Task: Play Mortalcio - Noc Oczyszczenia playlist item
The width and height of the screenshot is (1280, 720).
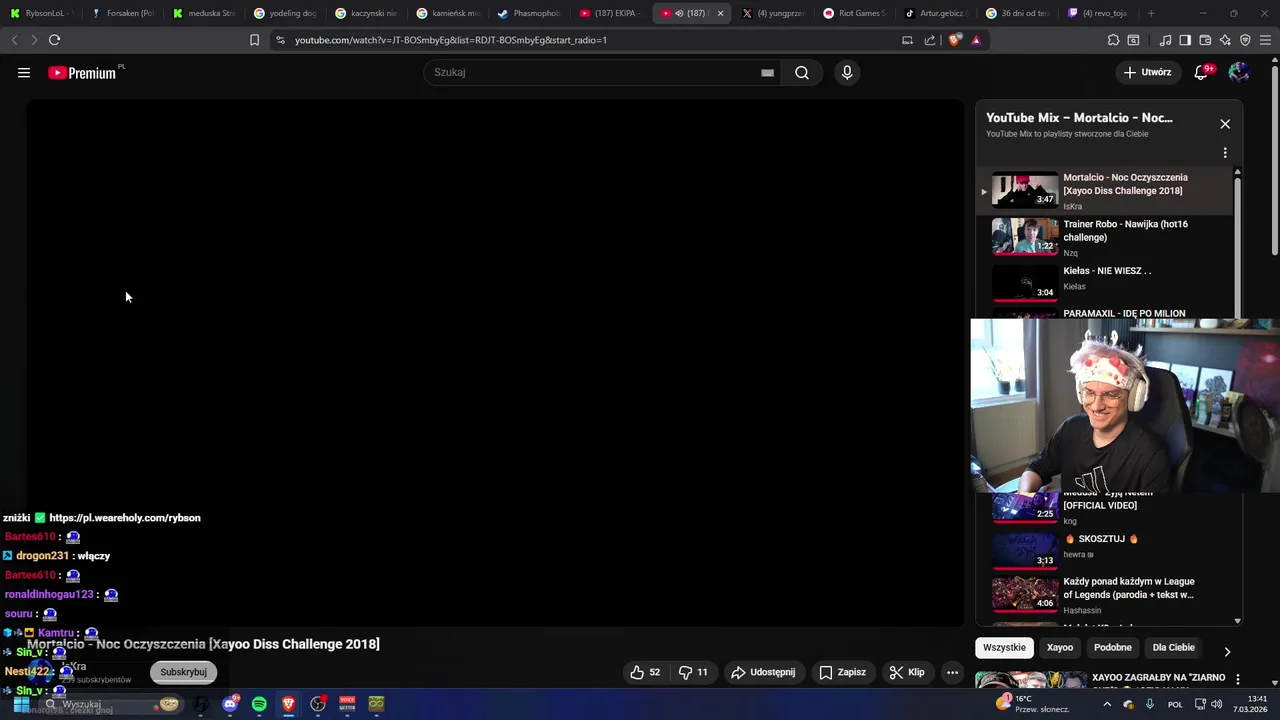Action: coord(1105,190)
